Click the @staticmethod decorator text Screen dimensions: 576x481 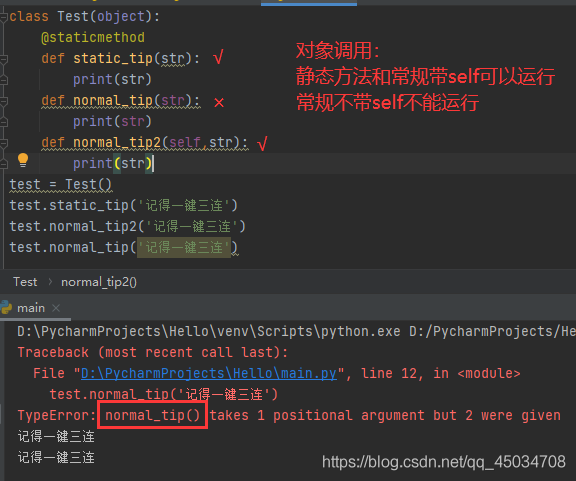[93, 37]
